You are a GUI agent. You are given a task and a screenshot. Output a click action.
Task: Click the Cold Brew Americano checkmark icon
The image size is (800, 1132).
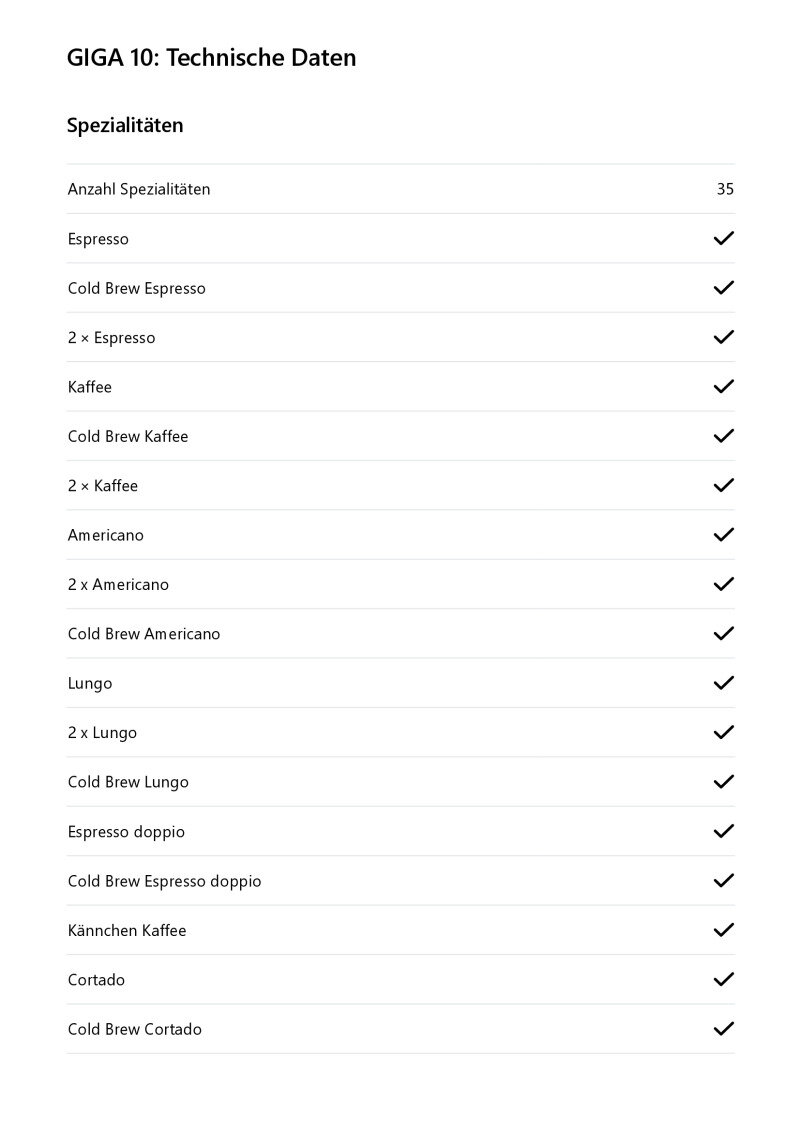click(723, 634)
